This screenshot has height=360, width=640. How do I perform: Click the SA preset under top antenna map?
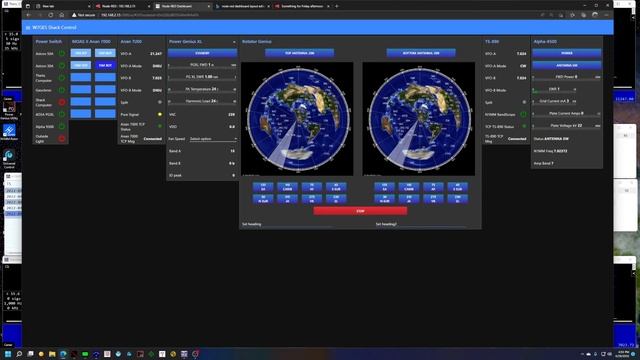pos(263,187)
